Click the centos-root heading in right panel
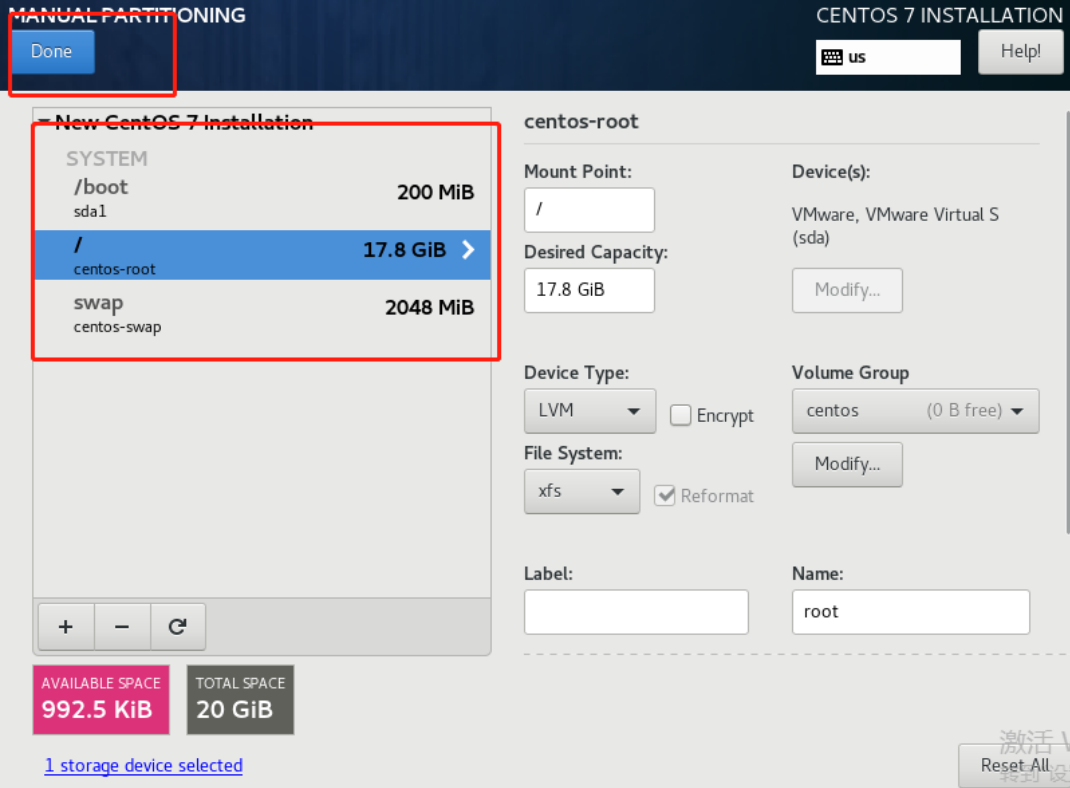This screenshot has width=1070, height=788. pos(581,121)
